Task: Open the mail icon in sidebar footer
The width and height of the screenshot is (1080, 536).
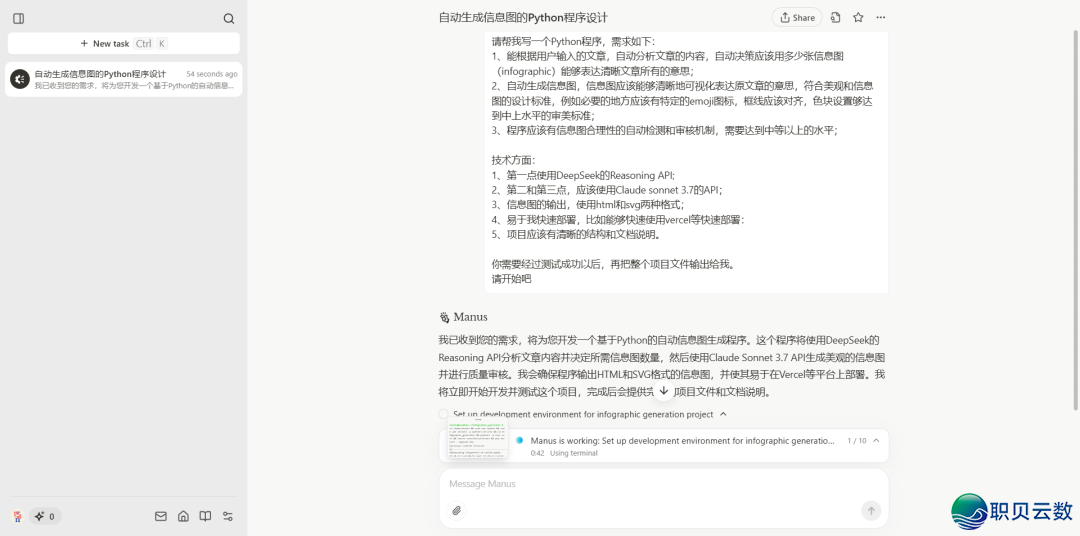Action: (x=160, y=516)
